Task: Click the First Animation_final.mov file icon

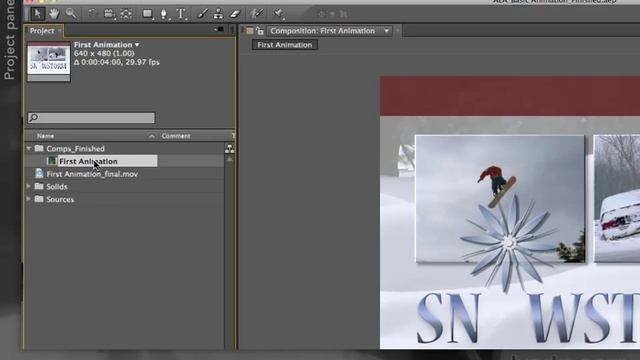Action: click(39, 173)
